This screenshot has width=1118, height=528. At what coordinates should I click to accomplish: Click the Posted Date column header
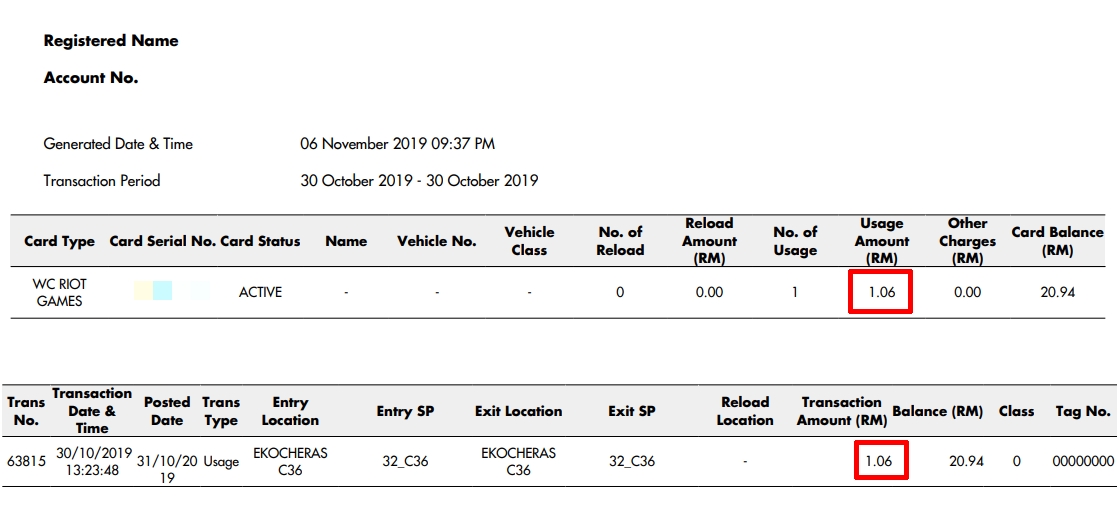click(167, 411)
